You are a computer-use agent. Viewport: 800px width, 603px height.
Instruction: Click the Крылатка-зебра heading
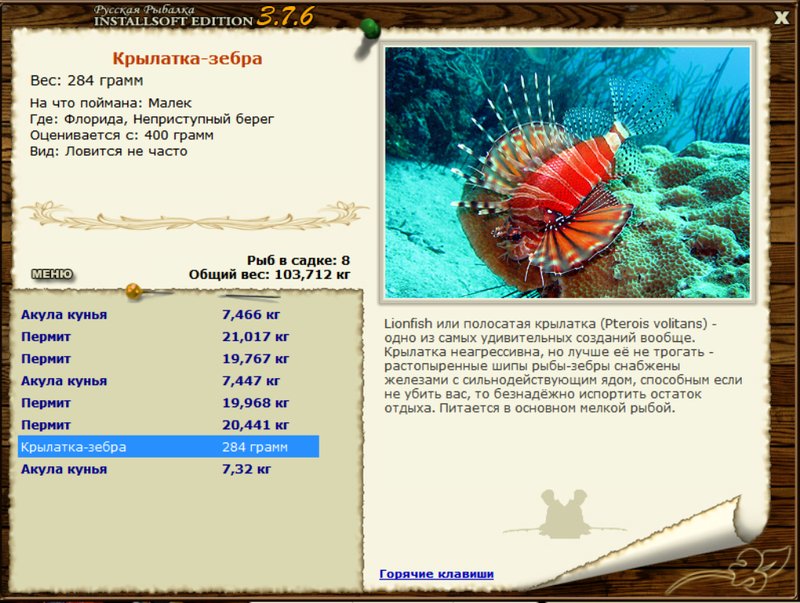point(187,58)
